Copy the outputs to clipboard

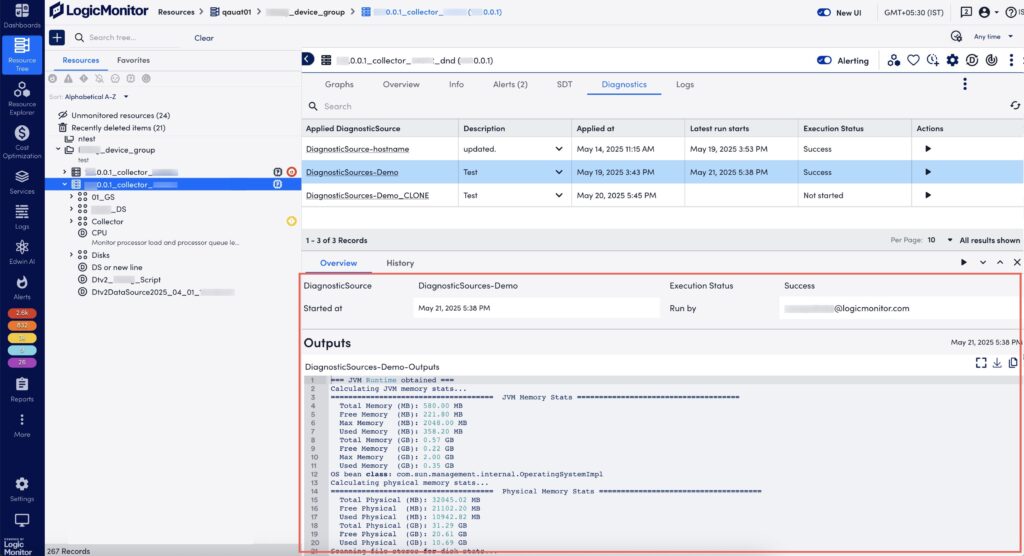[x=1013, y=363]
